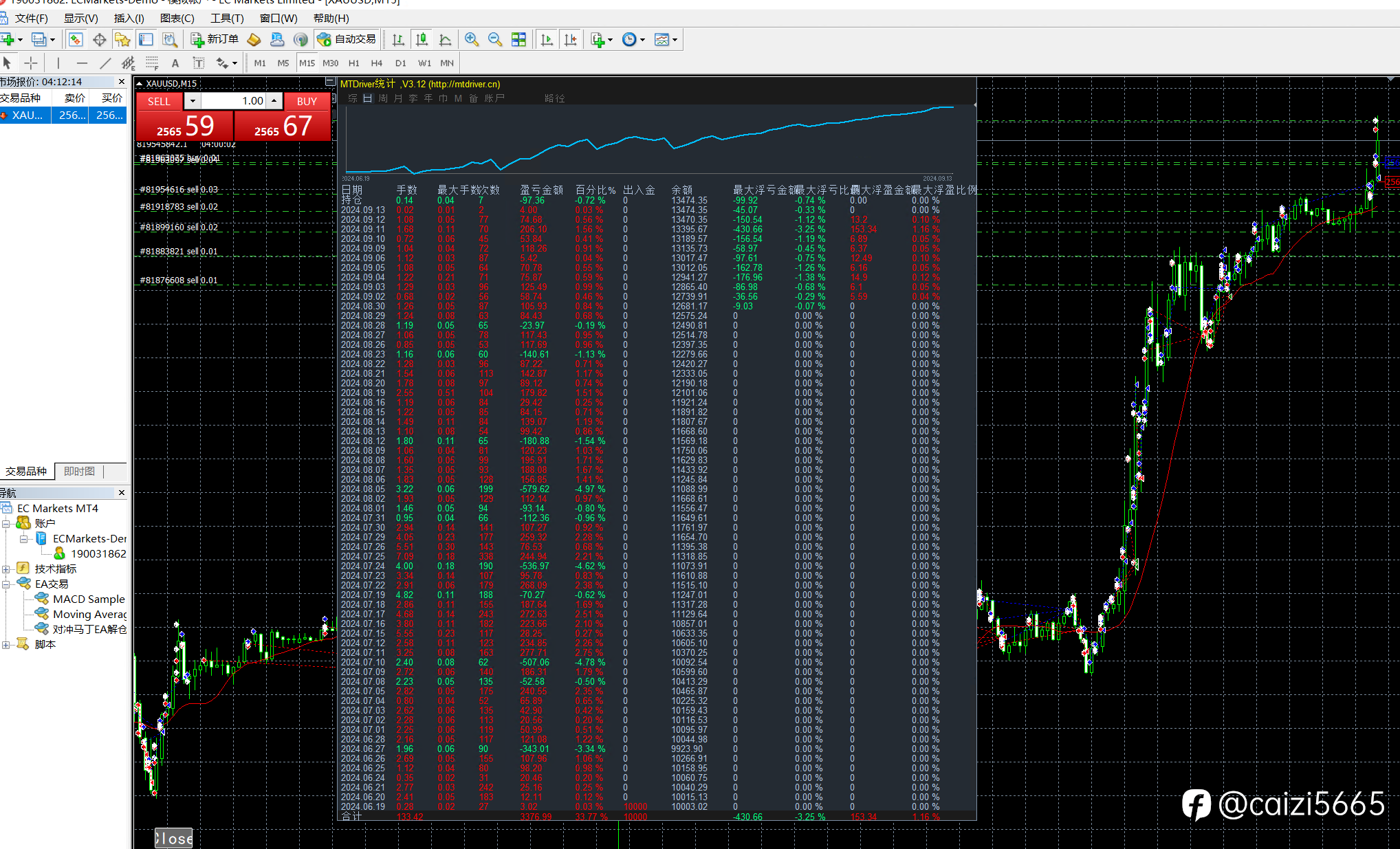
Task: Toggle chart shift icon
Action: [x=570, y=40]
